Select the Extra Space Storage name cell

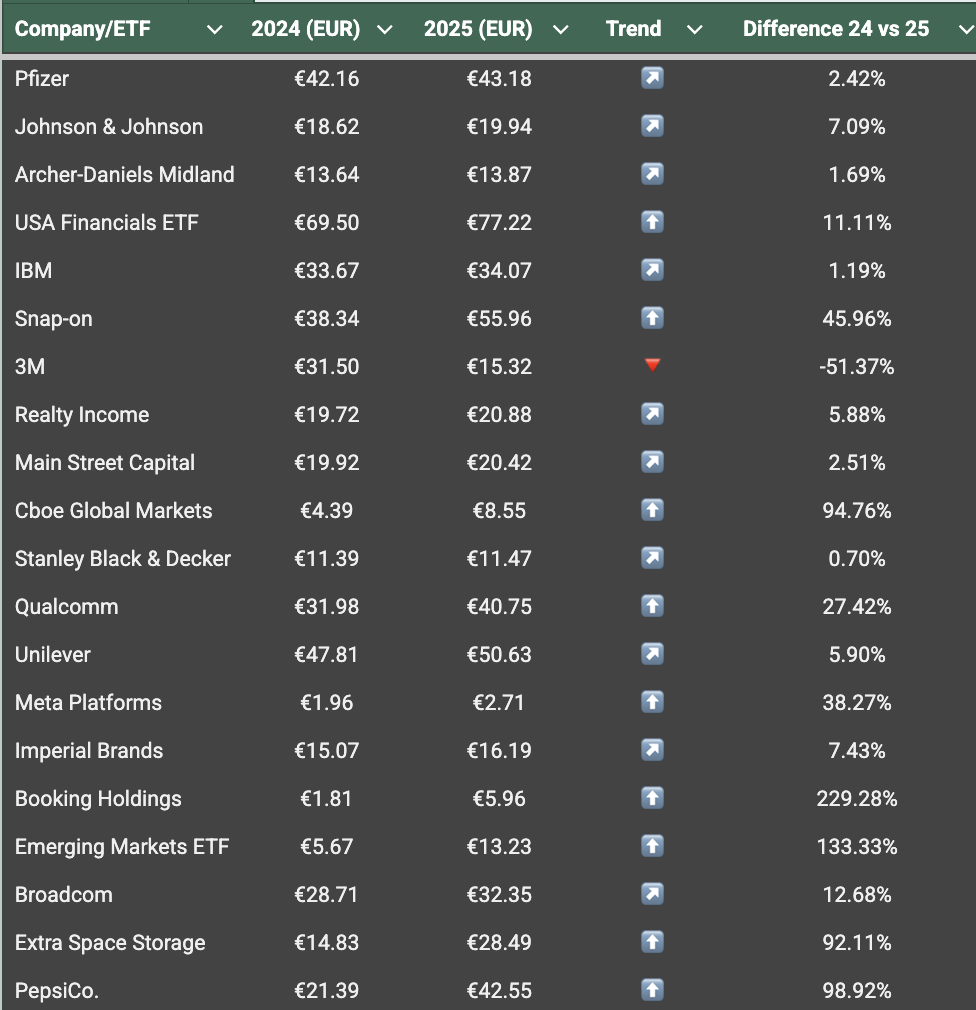click(110, 942)
